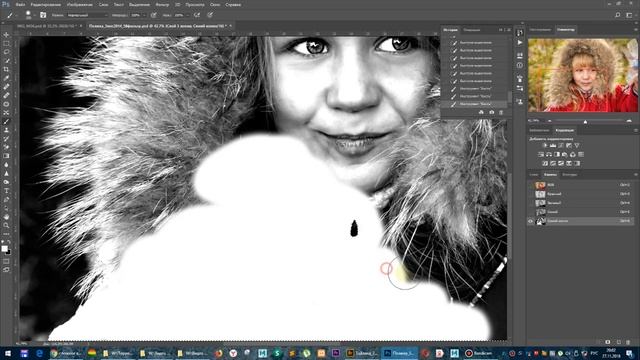Show the Синий channel
This screenshot has height=360, width=640.
(x=531, y=212)
